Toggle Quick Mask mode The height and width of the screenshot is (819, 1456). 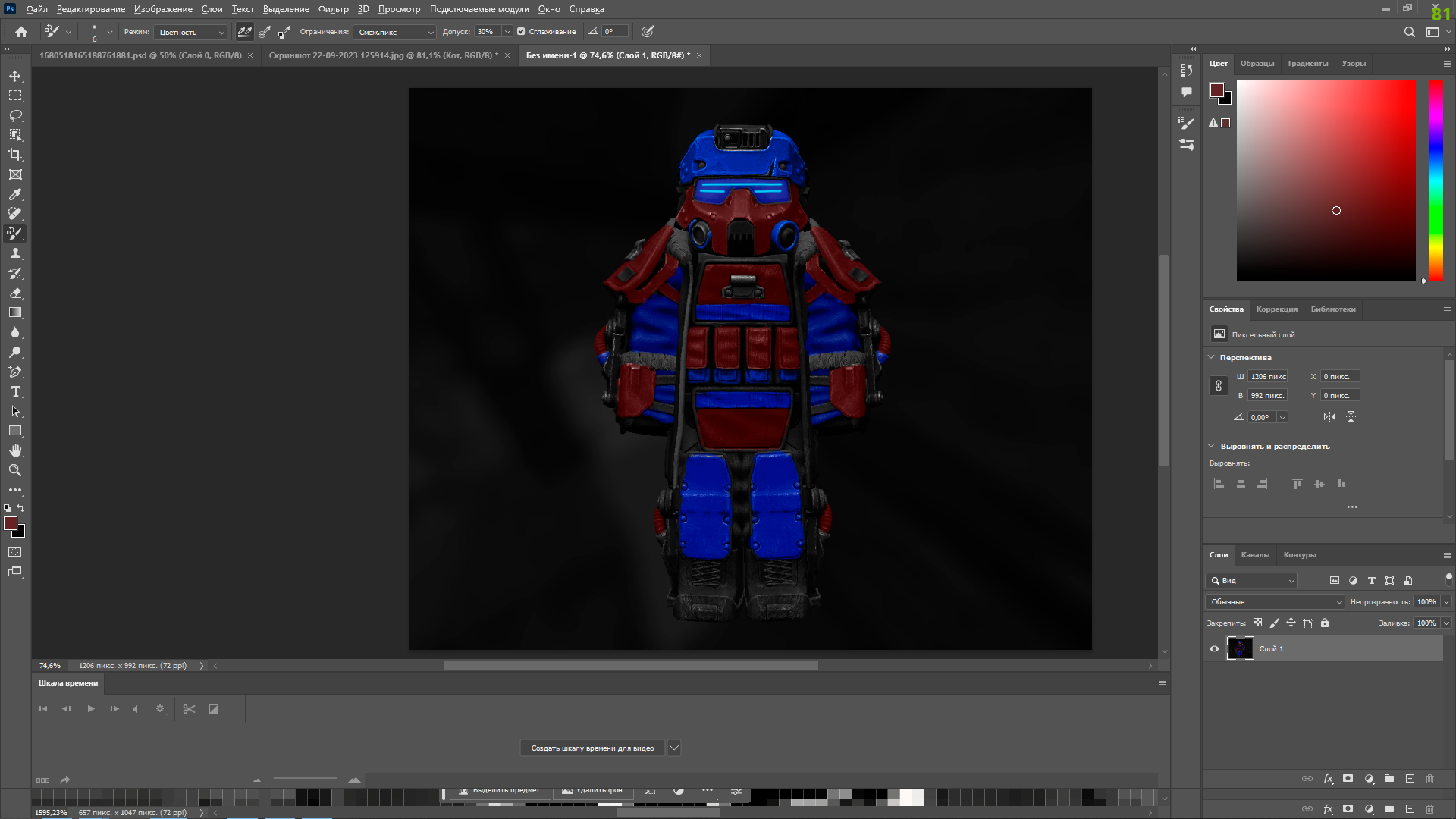15,552
